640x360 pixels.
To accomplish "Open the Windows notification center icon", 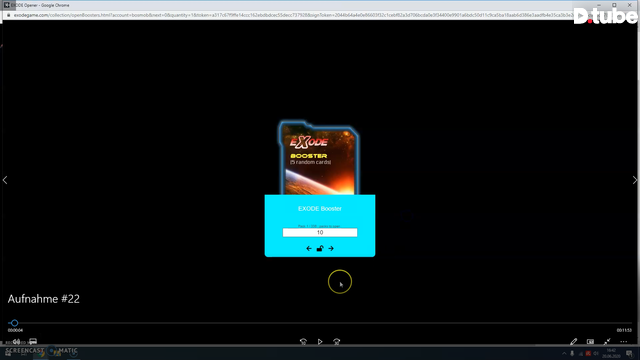I will point(629,353).
